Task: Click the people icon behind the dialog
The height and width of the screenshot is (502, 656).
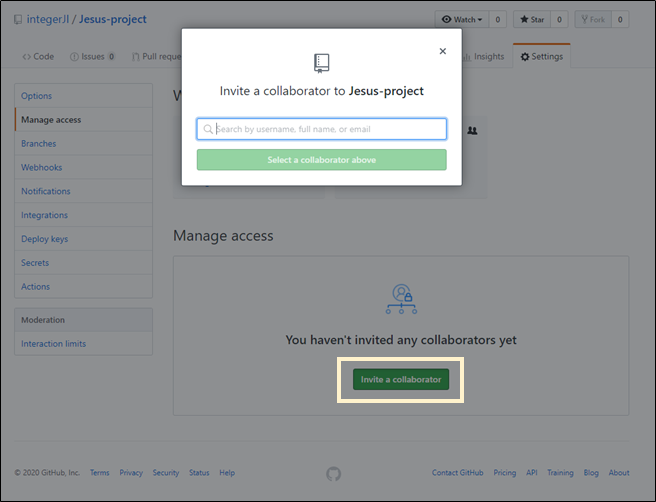Action: 472,131
